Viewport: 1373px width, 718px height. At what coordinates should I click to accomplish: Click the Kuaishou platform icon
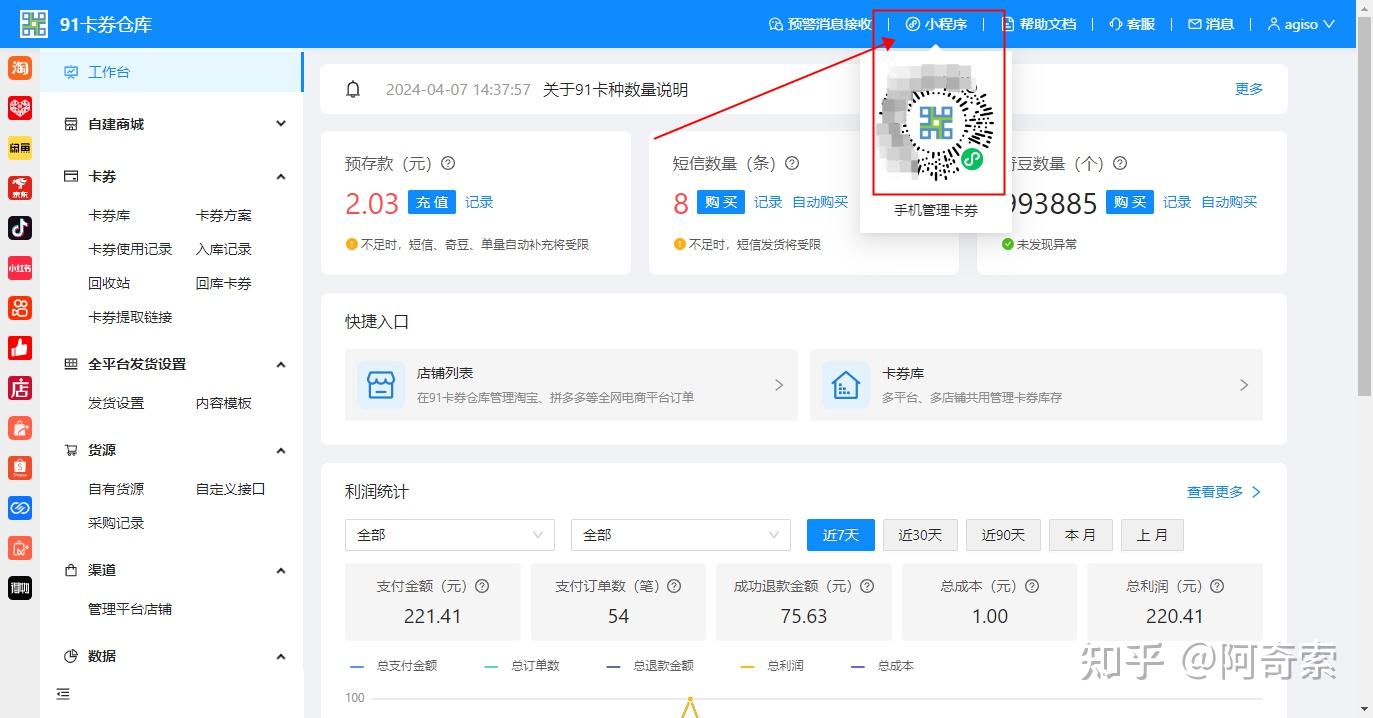tap(20, 307)
